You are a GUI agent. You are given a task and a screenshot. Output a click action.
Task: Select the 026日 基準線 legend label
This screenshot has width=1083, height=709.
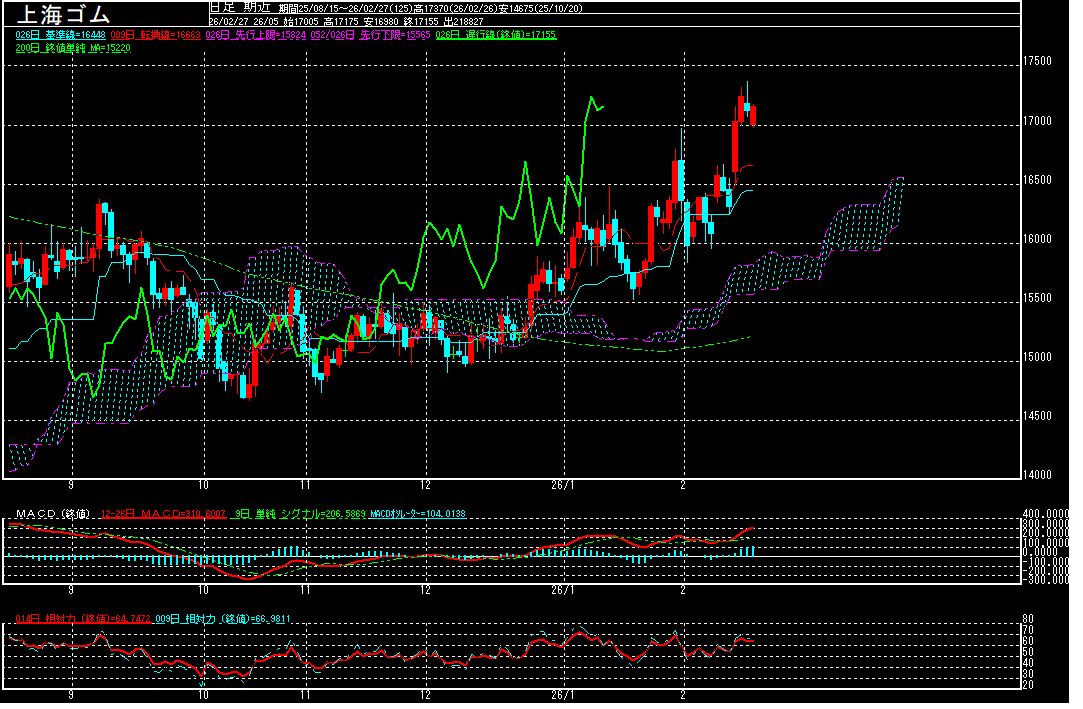click(x=57, y=35)
